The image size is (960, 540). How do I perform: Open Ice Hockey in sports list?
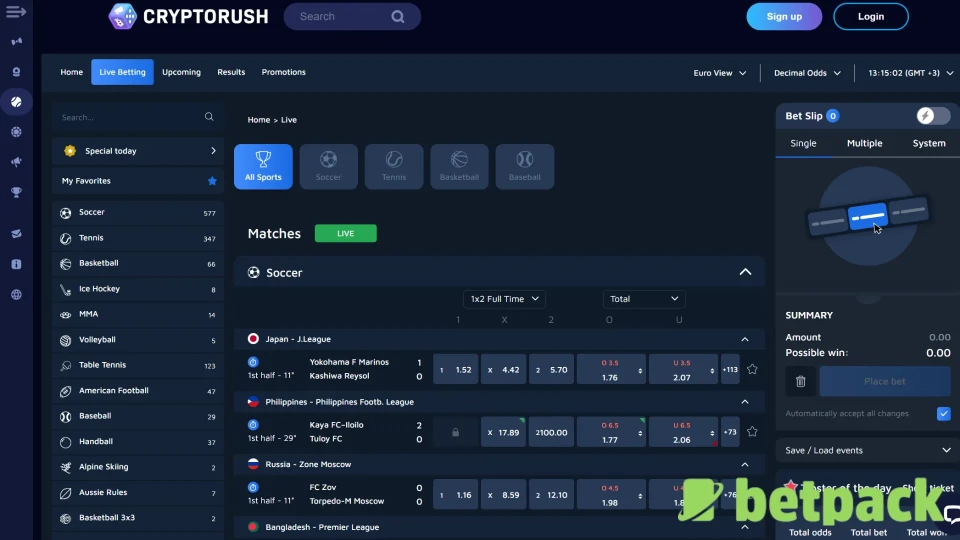point(138,289)
